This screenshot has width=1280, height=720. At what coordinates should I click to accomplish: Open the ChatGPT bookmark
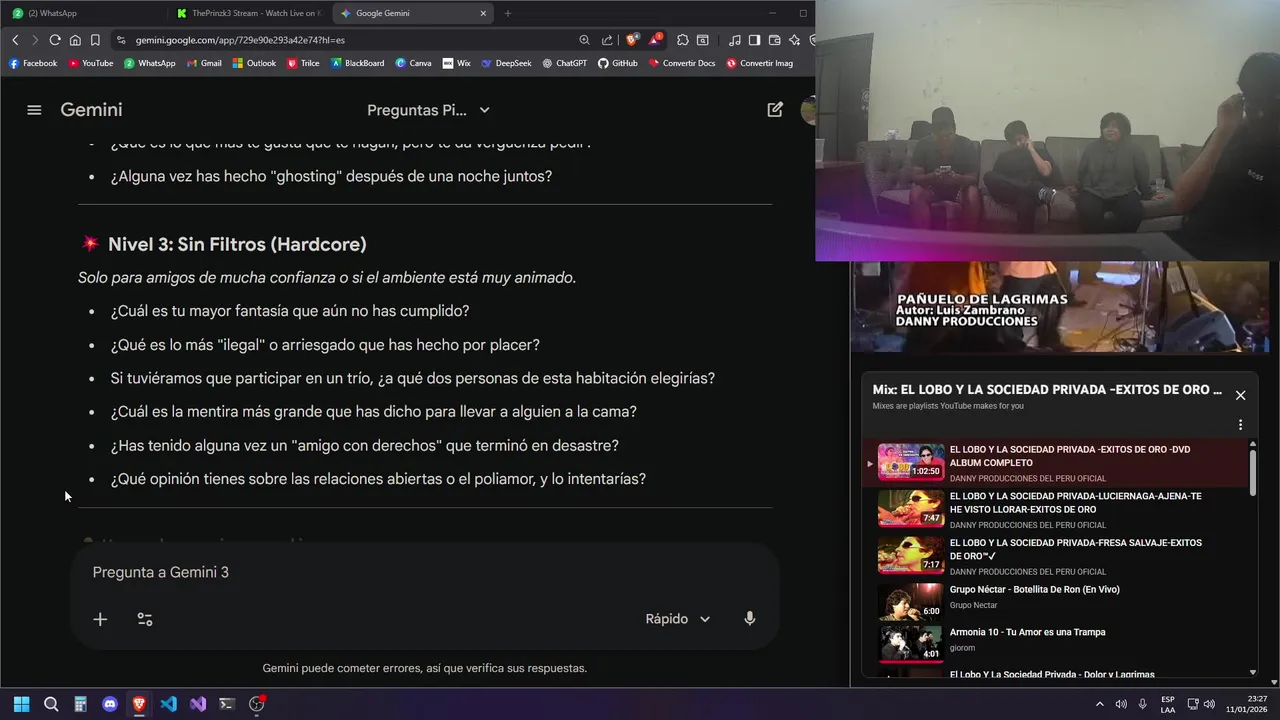(566, 63)
